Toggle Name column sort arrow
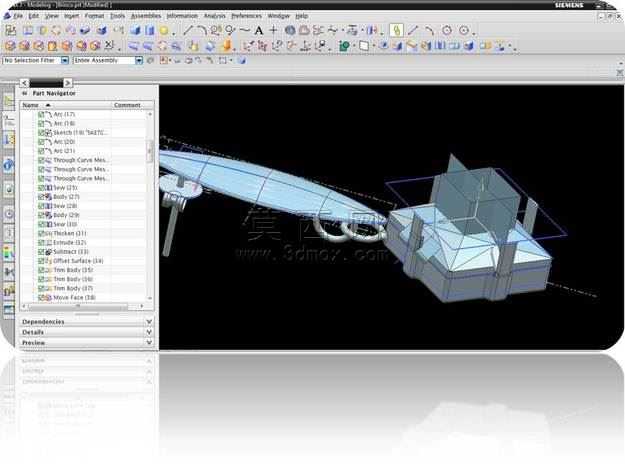The image size is (625, 469). [x=48, y=105]
